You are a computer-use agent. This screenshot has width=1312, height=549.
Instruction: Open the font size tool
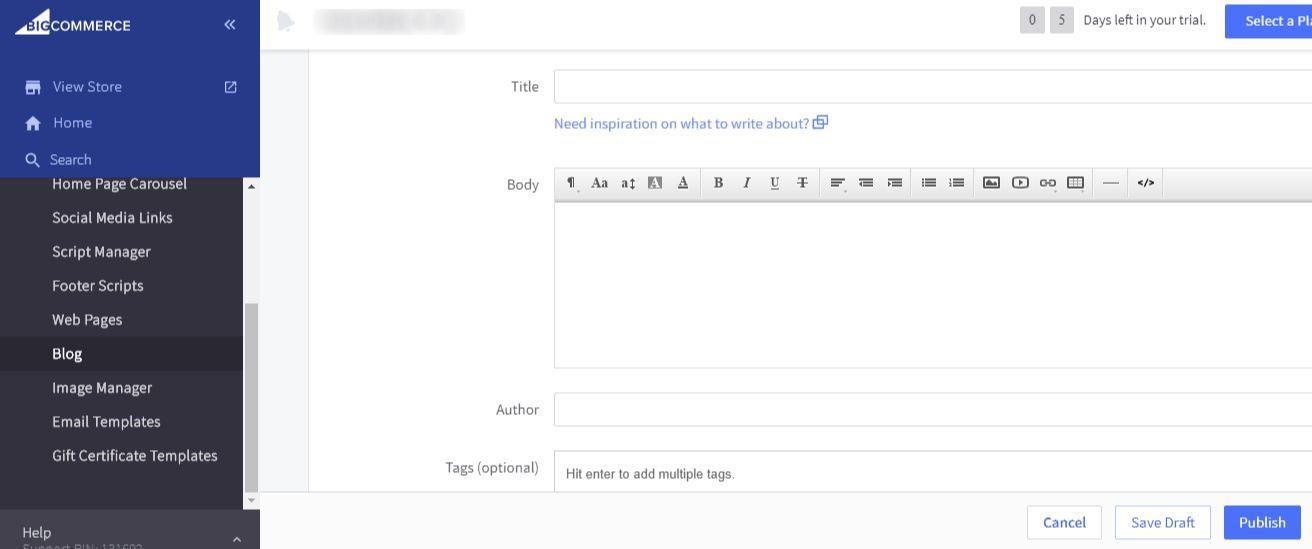[x=628, y=183]
